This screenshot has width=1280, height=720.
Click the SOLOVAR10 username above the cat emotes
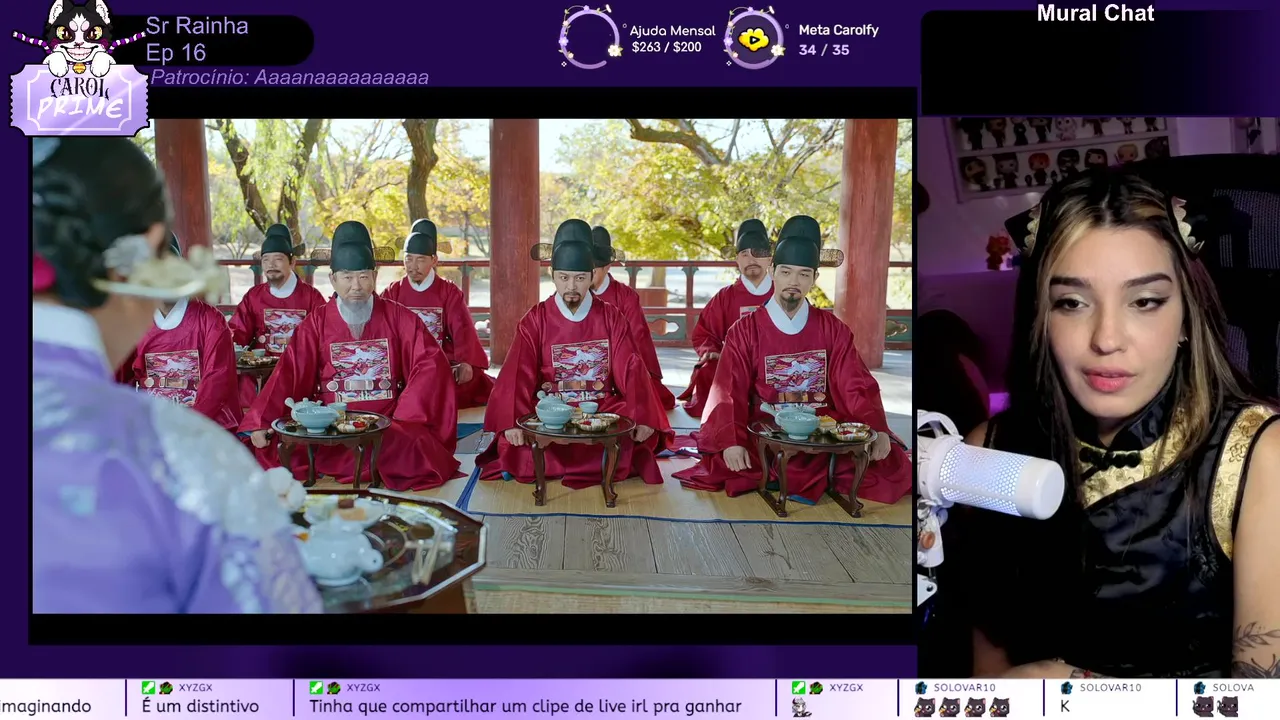964,688
